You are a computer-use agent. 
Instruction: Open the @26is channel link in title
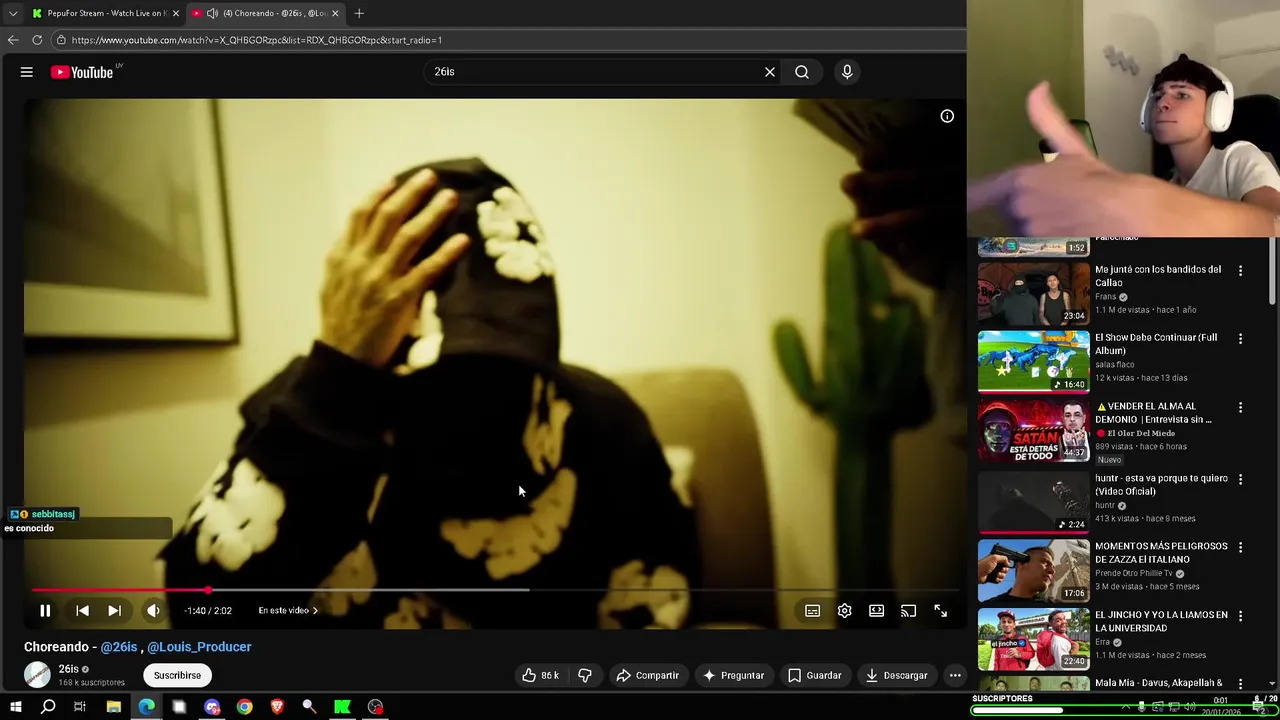coord(119,647)
